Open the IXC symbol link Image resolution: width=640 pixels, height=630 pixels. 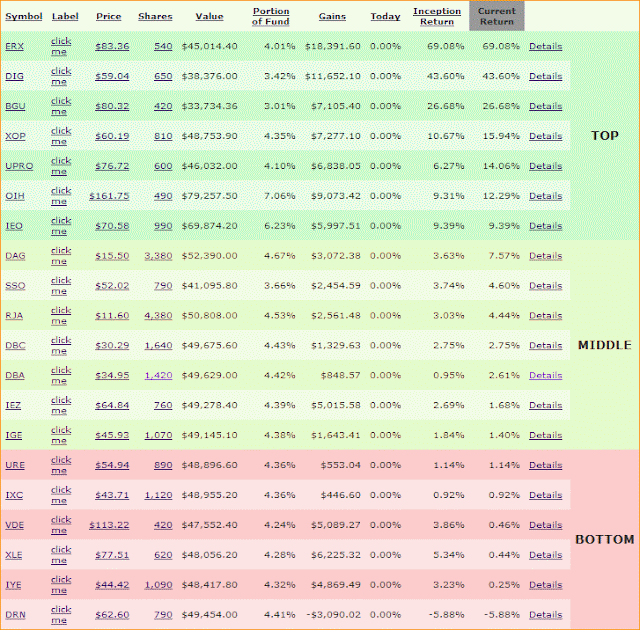click(x=14, y=495)
